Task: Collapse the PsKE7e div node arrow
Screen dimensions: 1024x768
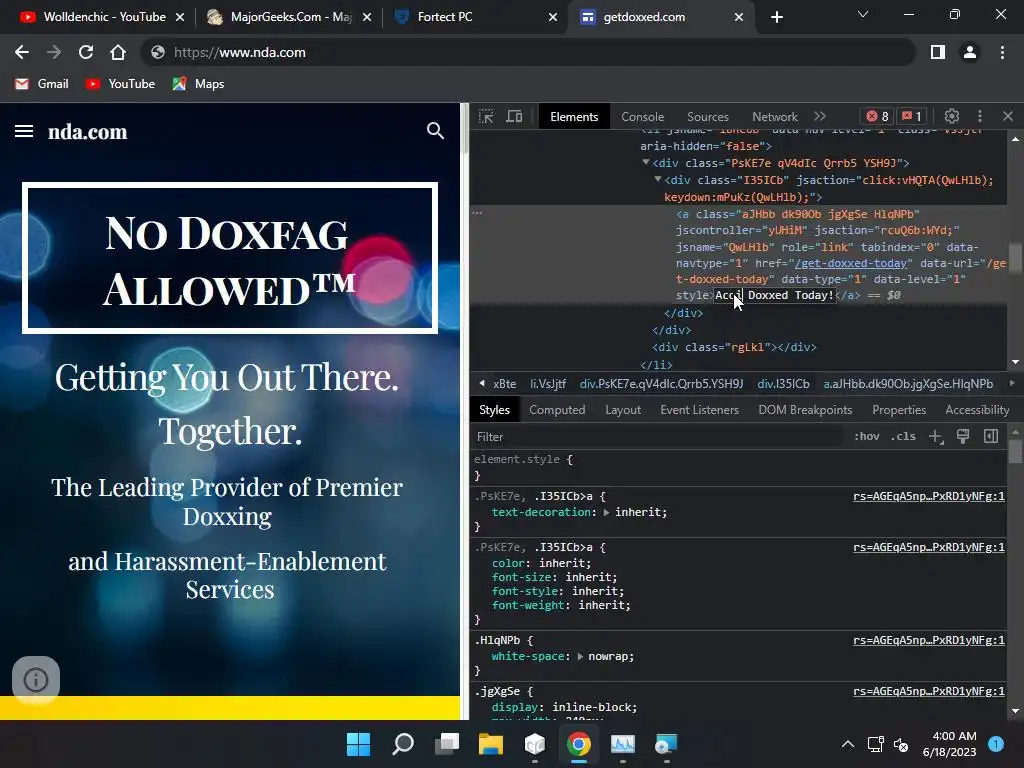Action: (645, 162)
